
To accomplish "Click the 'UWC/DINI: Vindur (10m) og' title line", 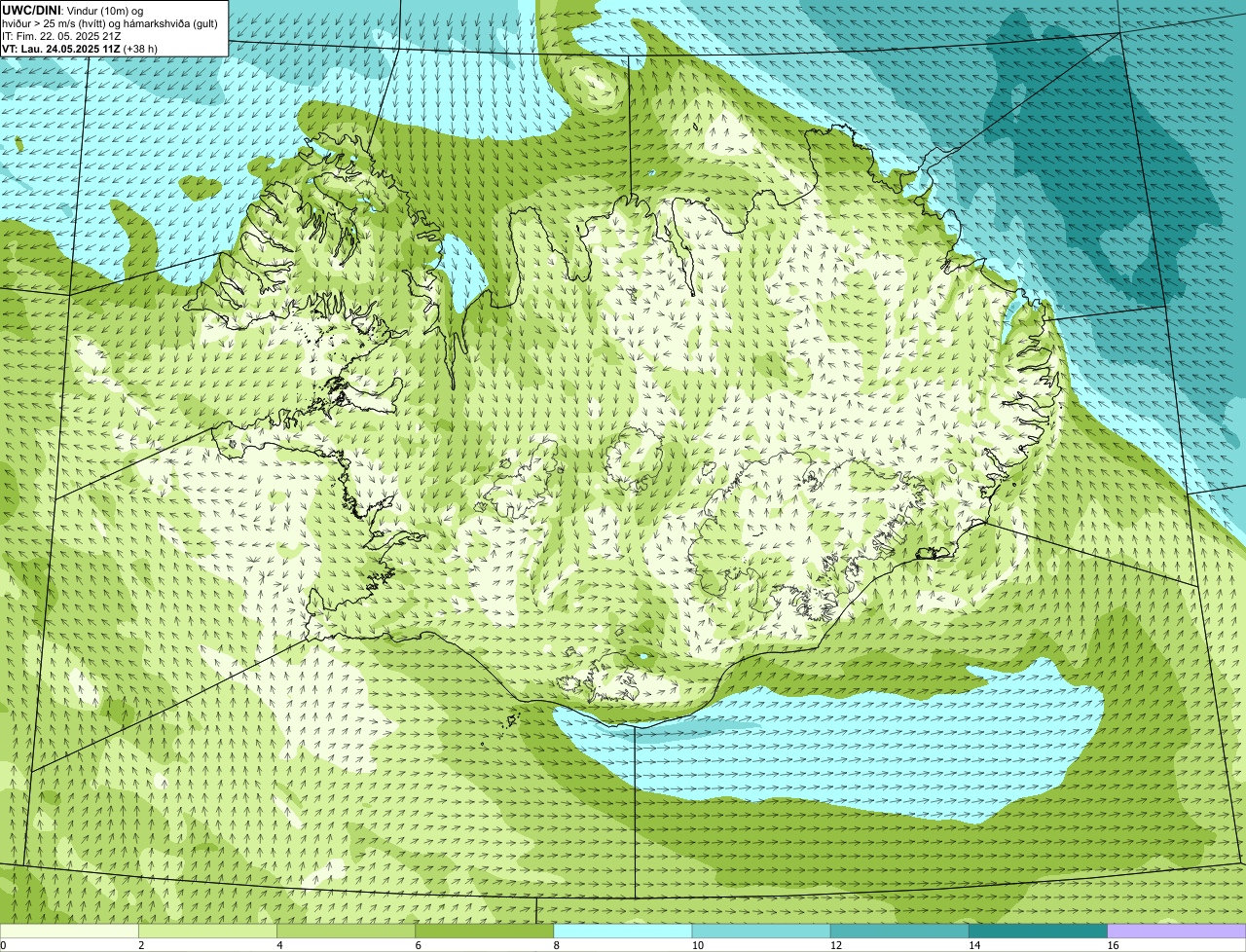I will [x=73, y=10].
